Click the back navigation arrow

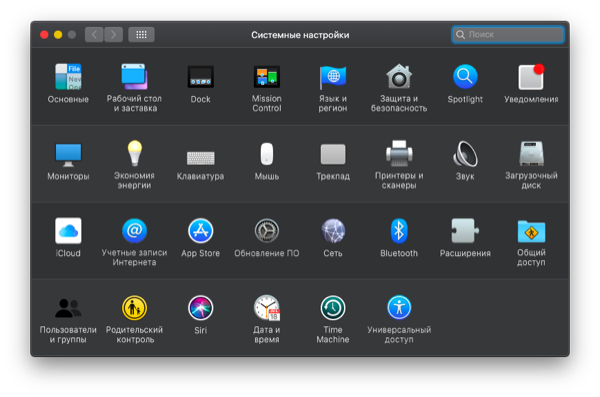[x=94, y=35]
